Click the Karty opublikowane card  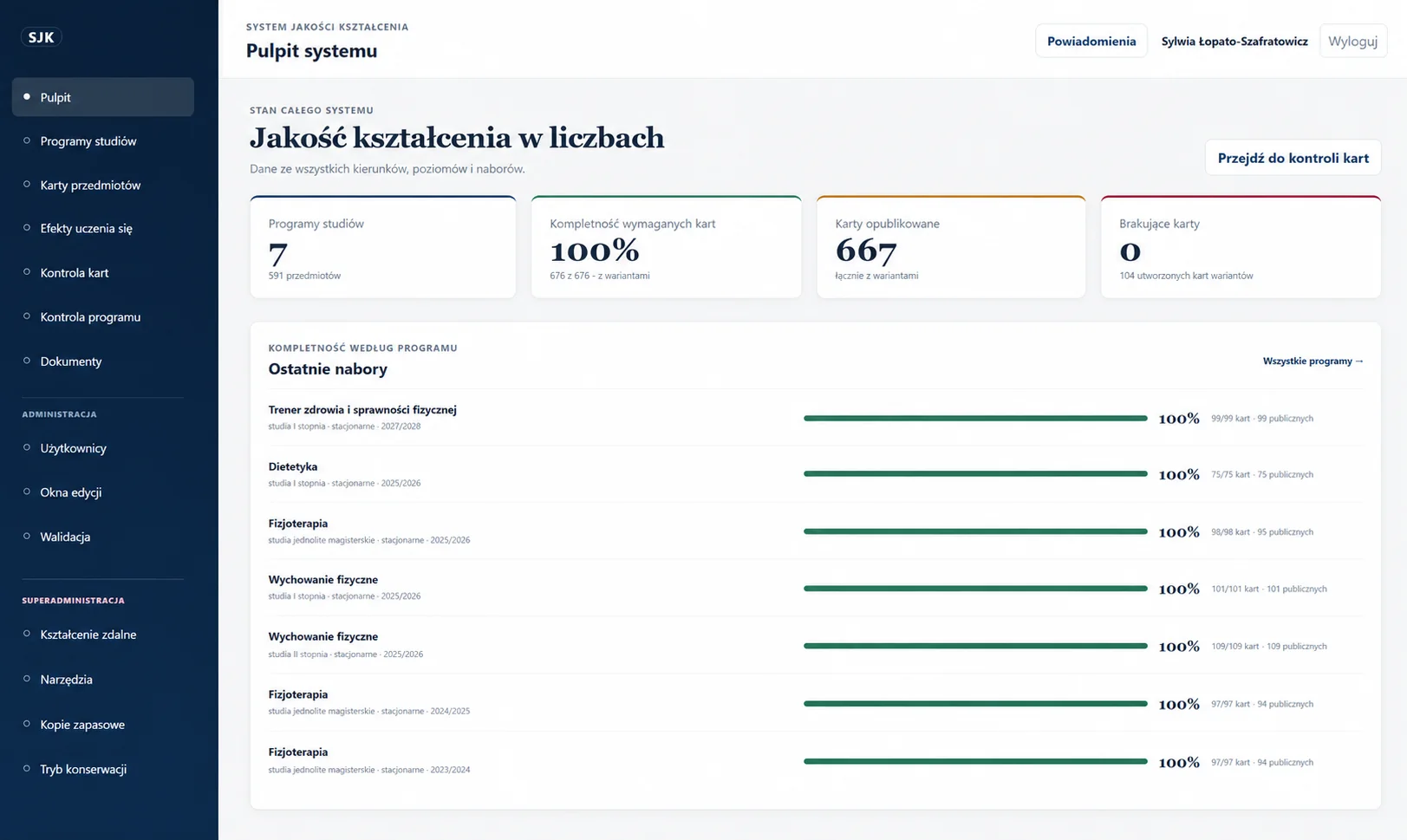951,247
